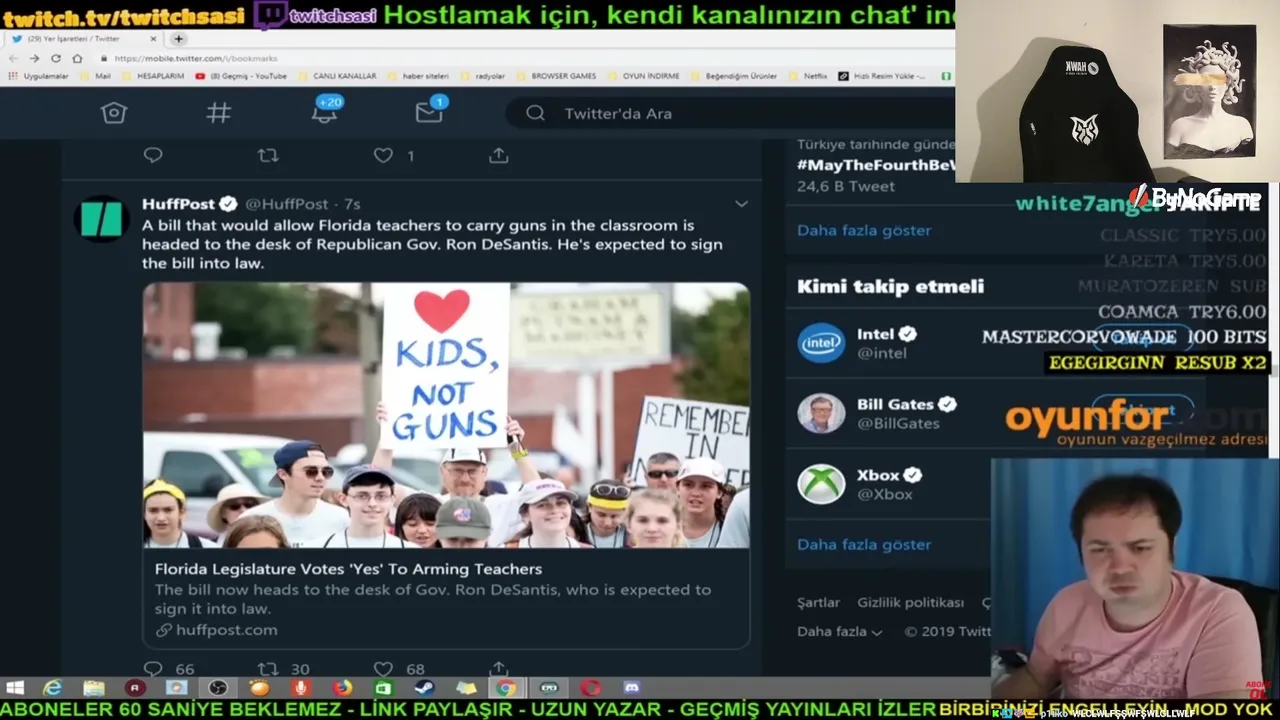Expand the HuffPost tweet options chevron

[x=741, y=204]
